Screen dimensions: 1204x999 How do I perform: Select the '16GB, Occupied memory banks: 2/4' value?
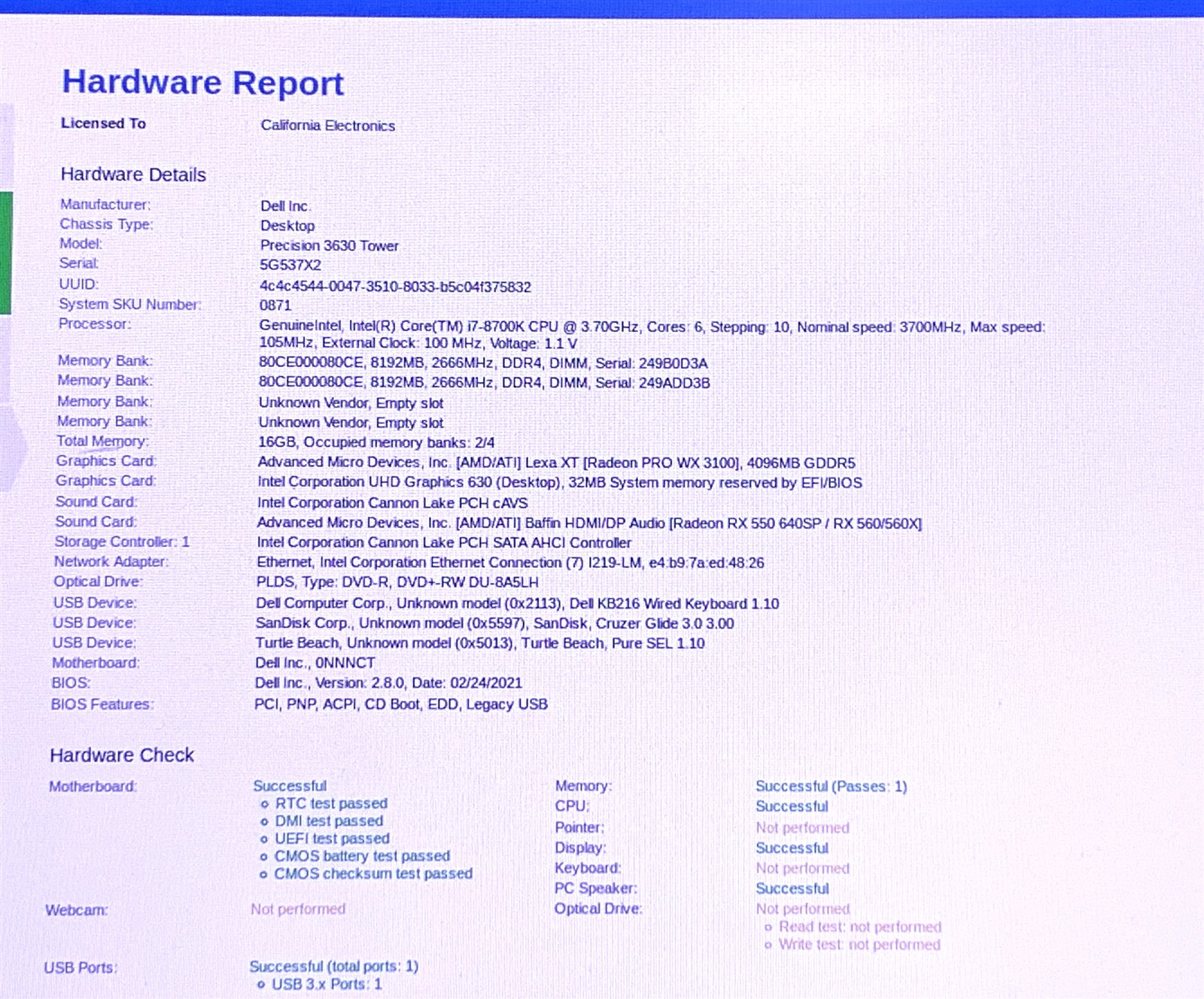[376, 442]
